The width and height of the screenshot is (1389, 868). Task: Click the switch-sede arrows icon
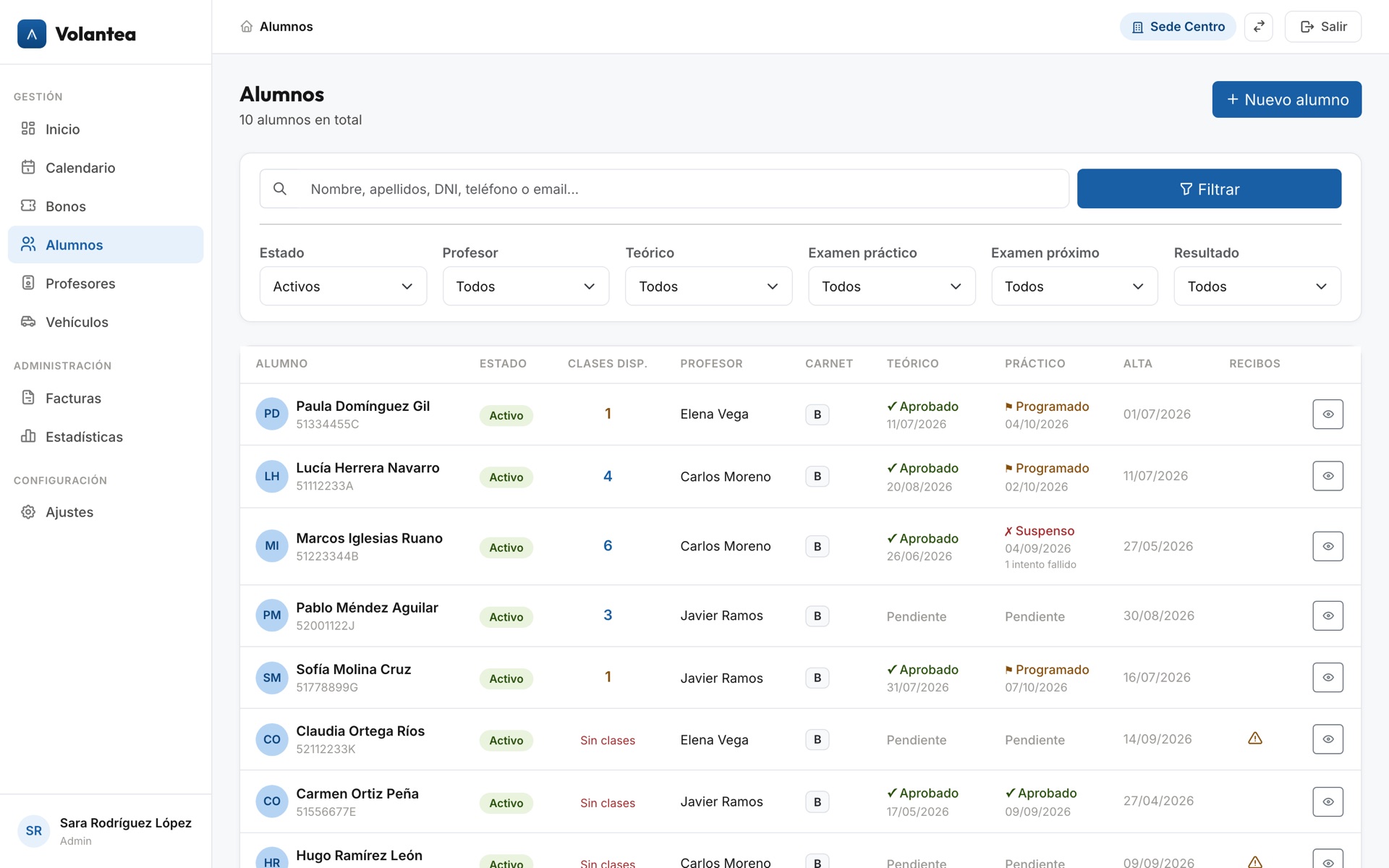pos(1259,27)
